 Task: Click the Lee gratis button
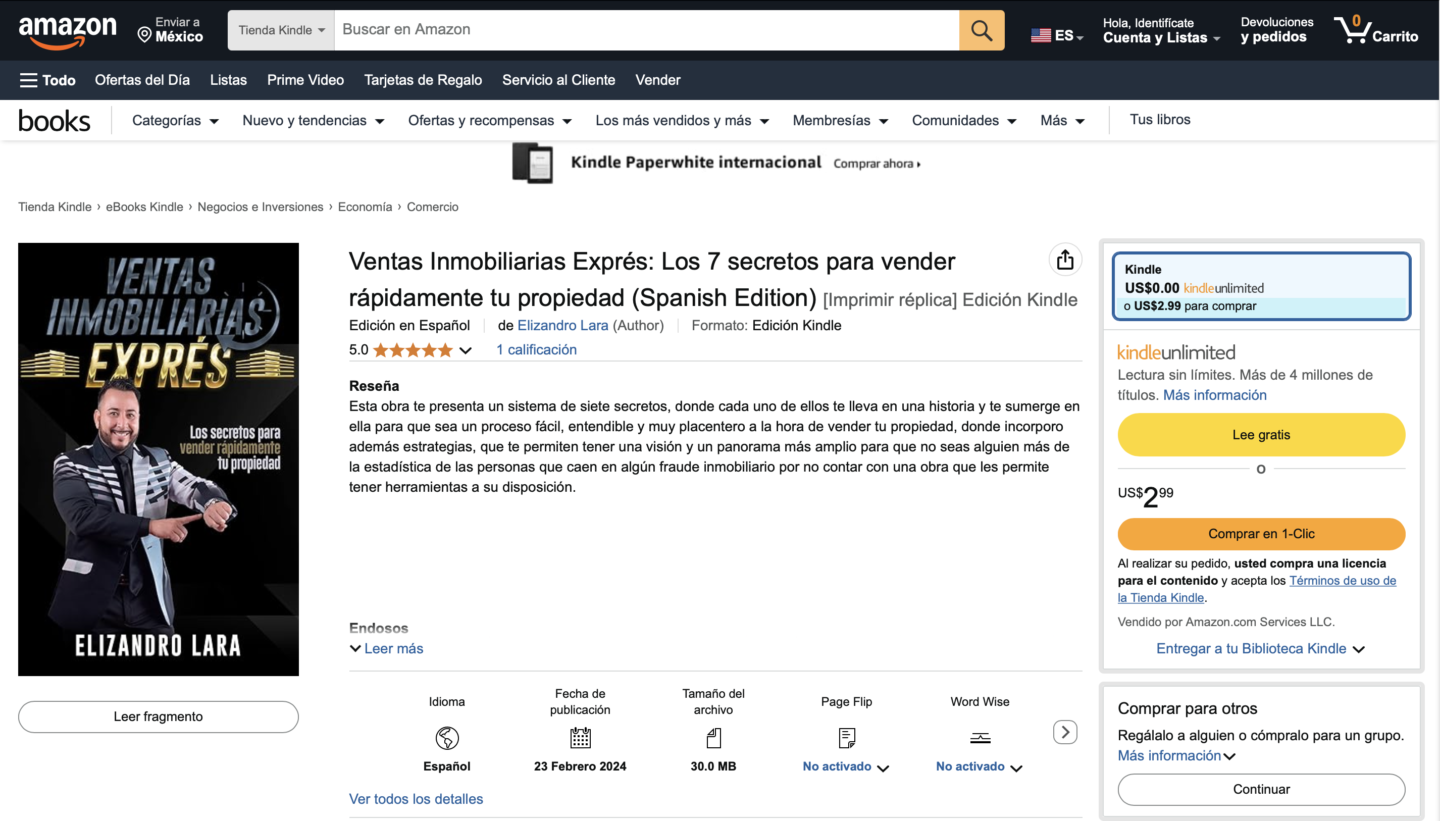(1261, 434)
